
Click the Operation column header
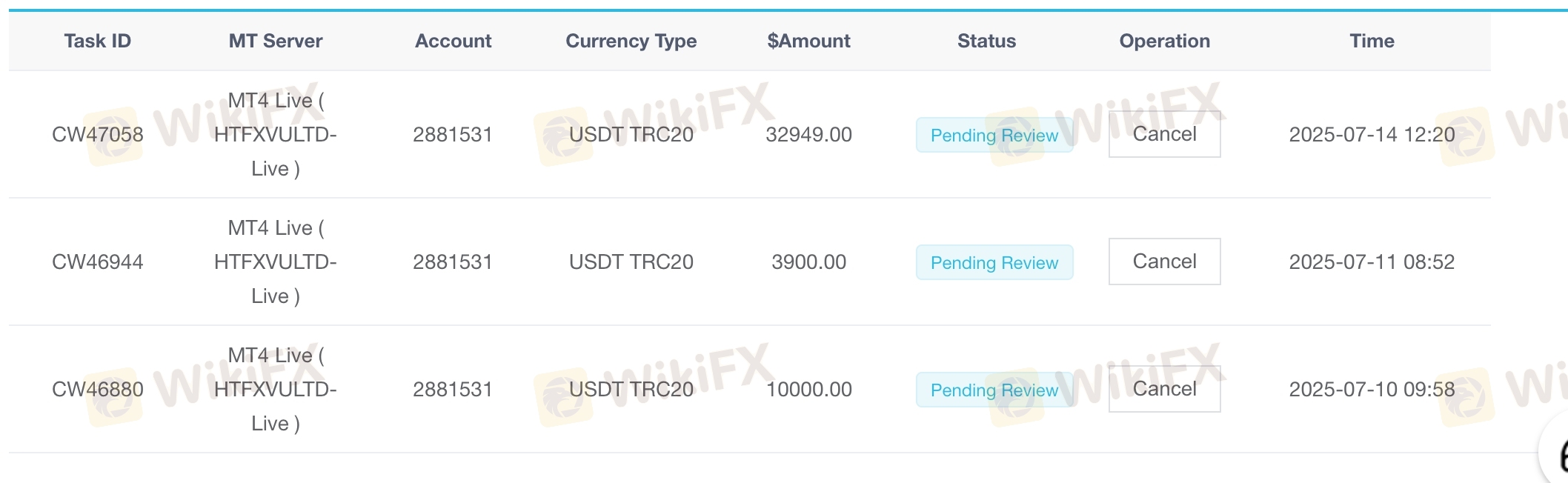pos(1164,41)
